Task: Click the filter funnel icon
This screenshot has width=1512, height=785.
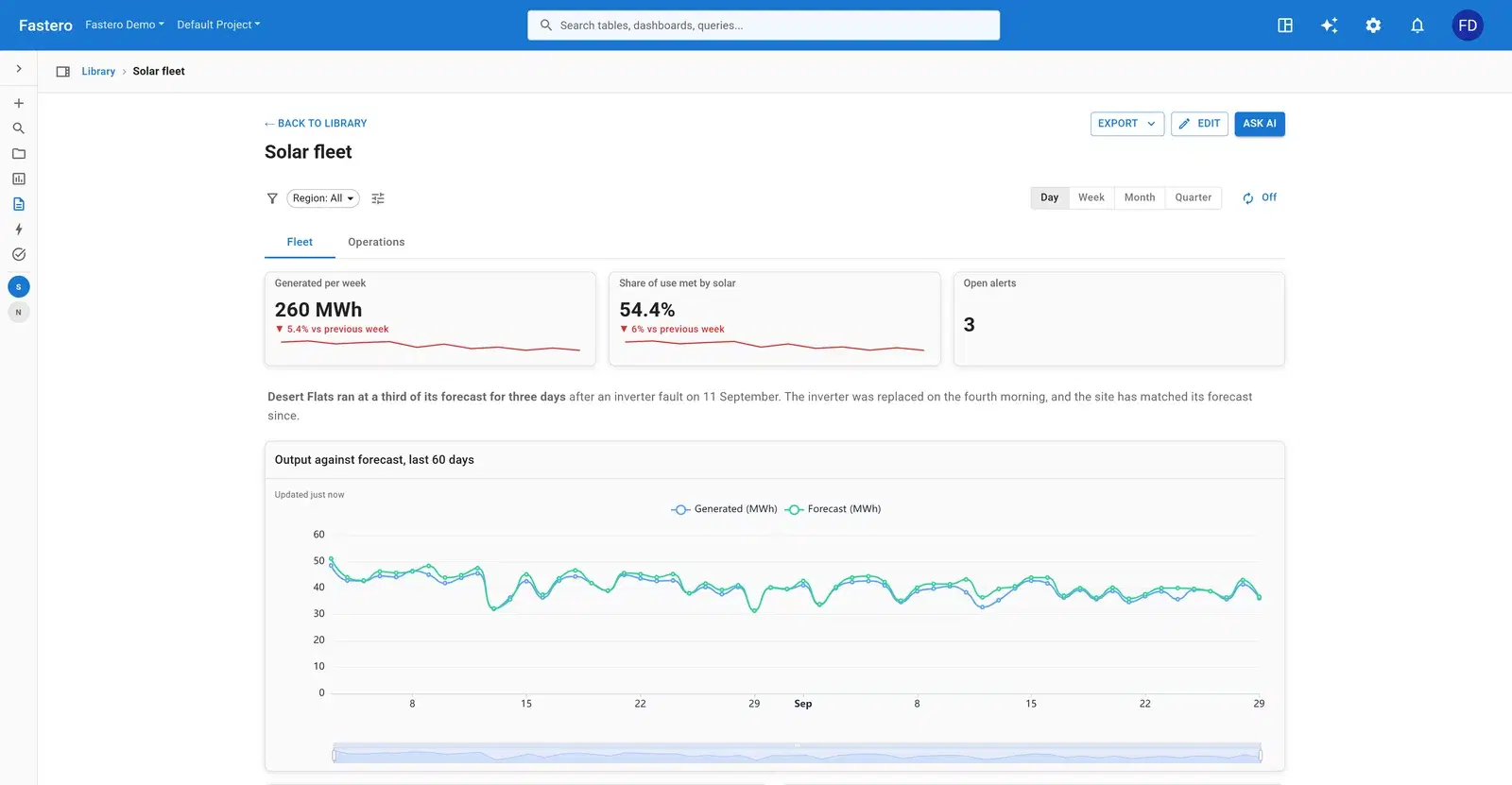Action: (272, 198)
